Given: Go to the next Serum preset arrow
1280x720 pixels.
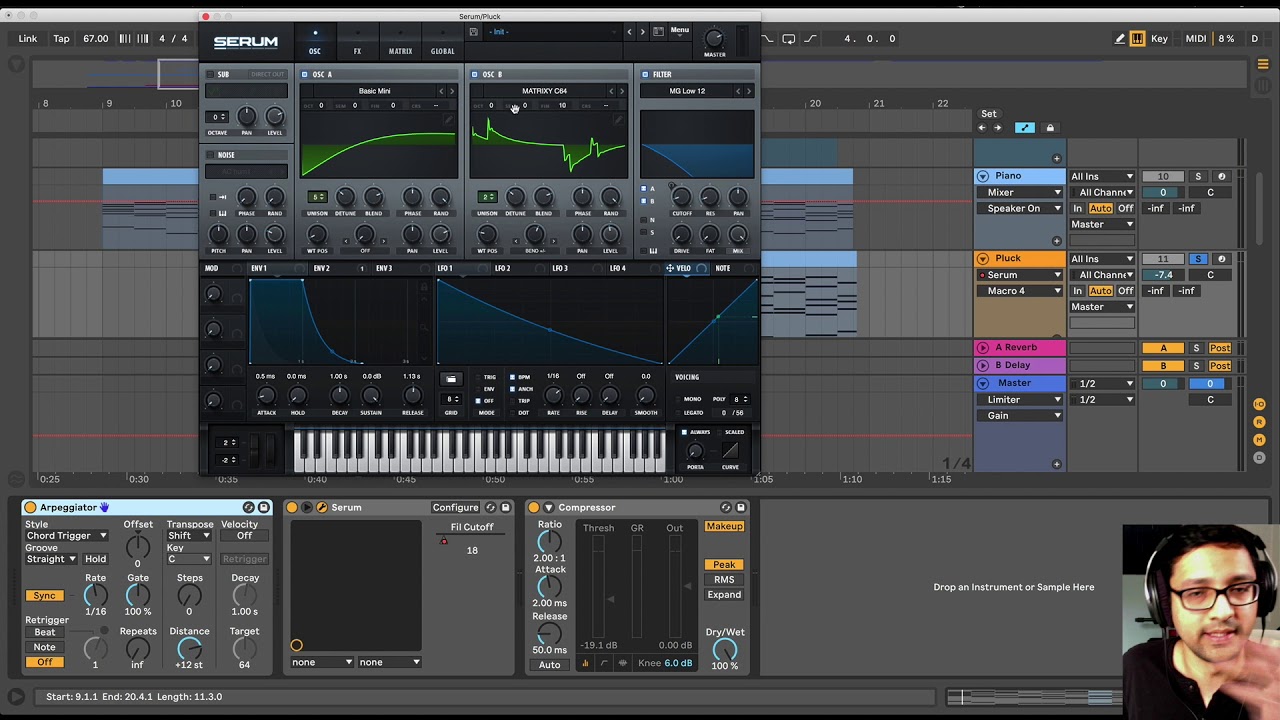Looking at the screenshot, I should [642, 32].
